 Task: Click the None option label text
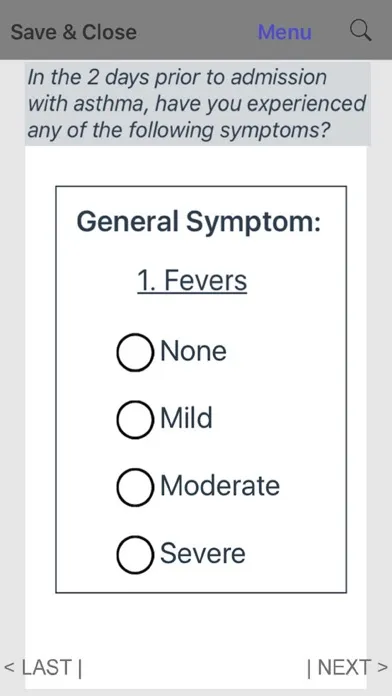[x=193, y=351]
